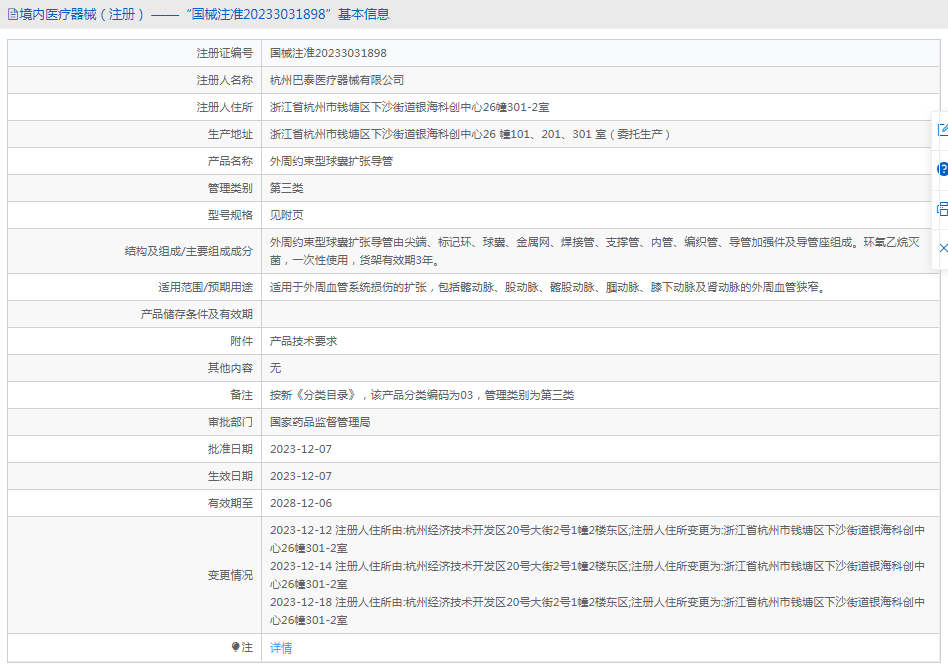Select the 备注 label
Screen dimensions: 948x667
pos(241,395)
